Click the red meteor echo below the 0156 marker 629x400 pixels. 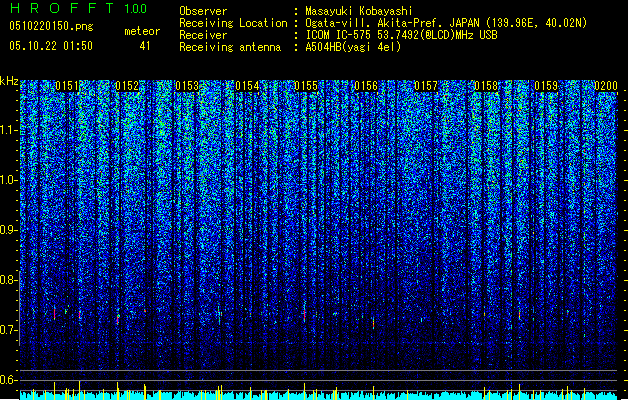pyautogui.click(x=373, y=323)
